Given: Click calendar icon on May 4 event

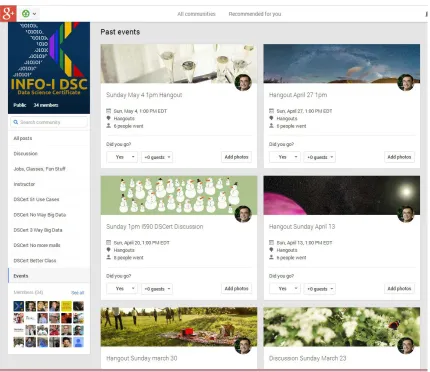Looking at the screenshot, I should point(108,111).
